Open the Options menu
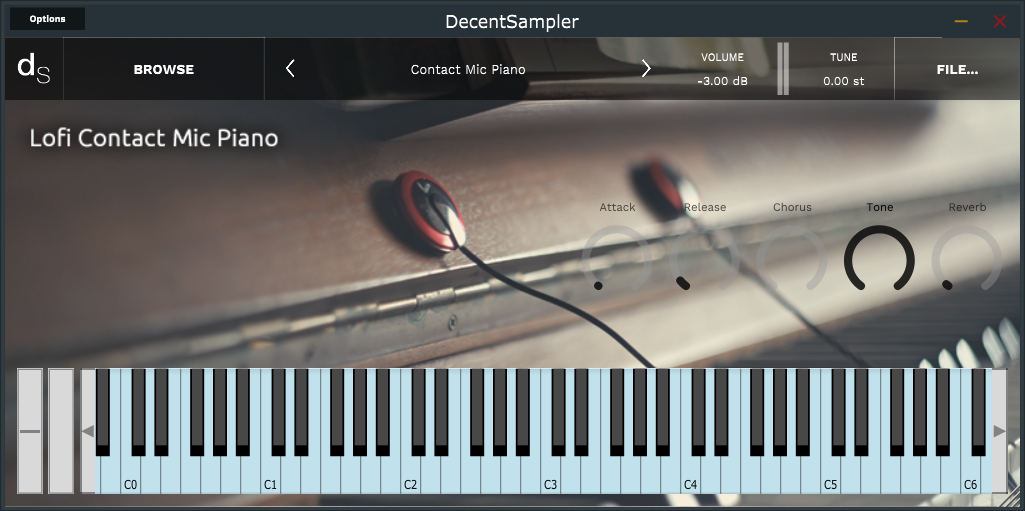The width and height of the screenshot is (1025, 511). pos(47,19)
